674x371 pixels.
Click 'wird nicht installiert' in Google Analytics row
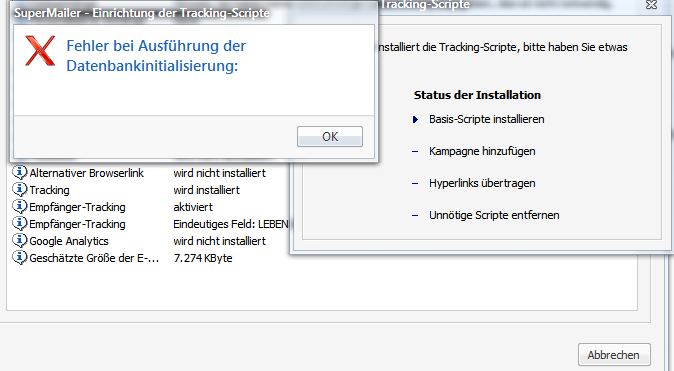(220, 241)
